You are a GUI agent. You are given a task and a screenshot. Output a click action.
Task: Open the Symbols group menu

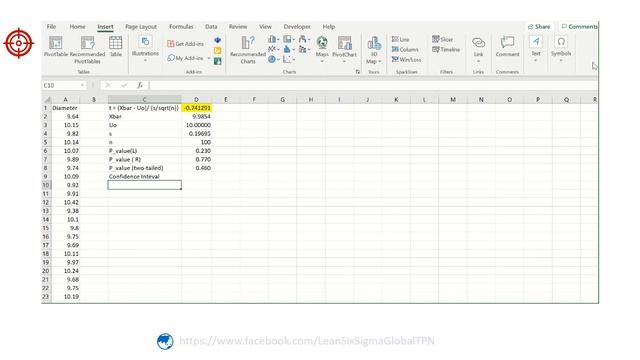(561, 49)
